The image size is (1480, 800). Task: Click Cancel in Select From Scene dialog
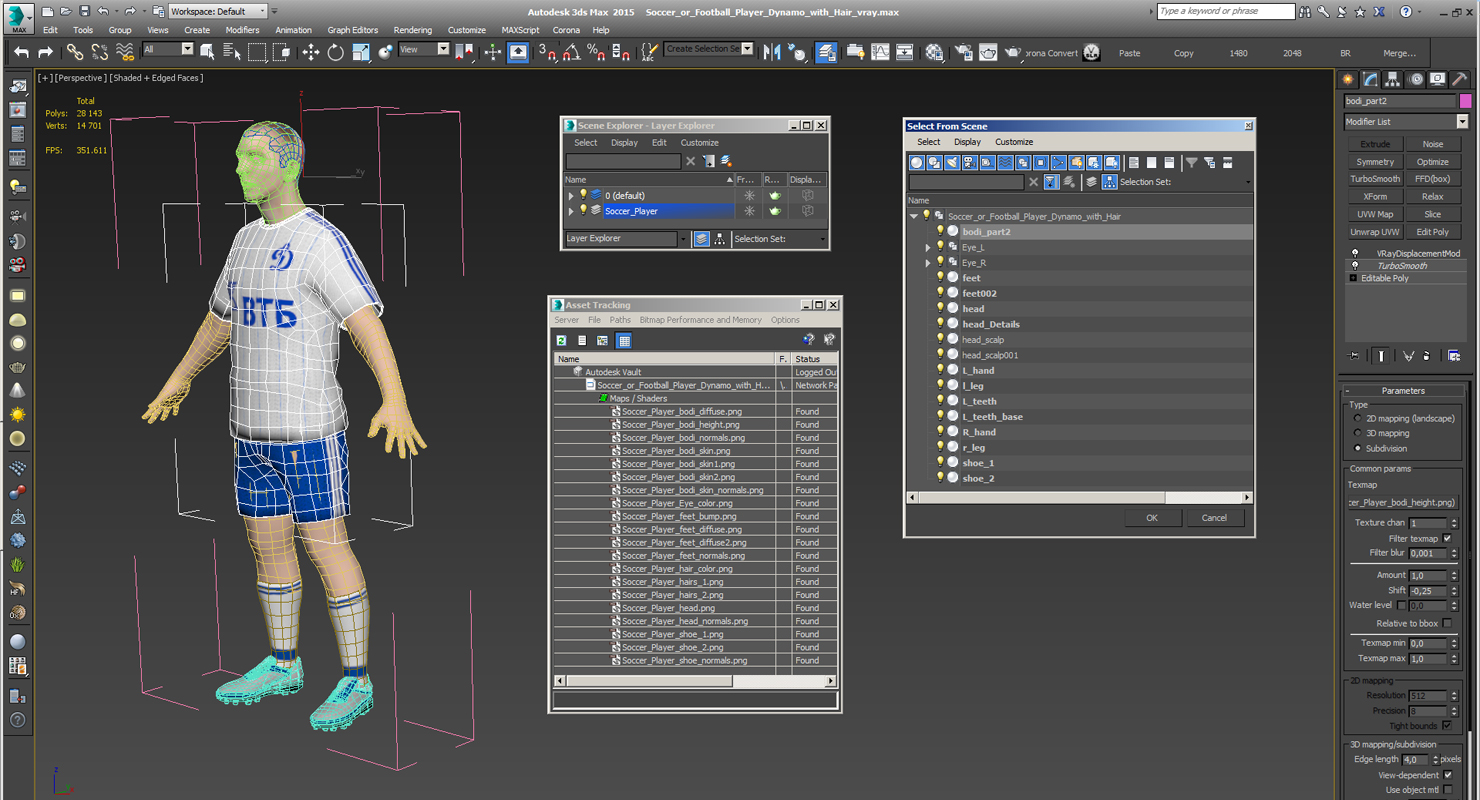coord(1214,518)
